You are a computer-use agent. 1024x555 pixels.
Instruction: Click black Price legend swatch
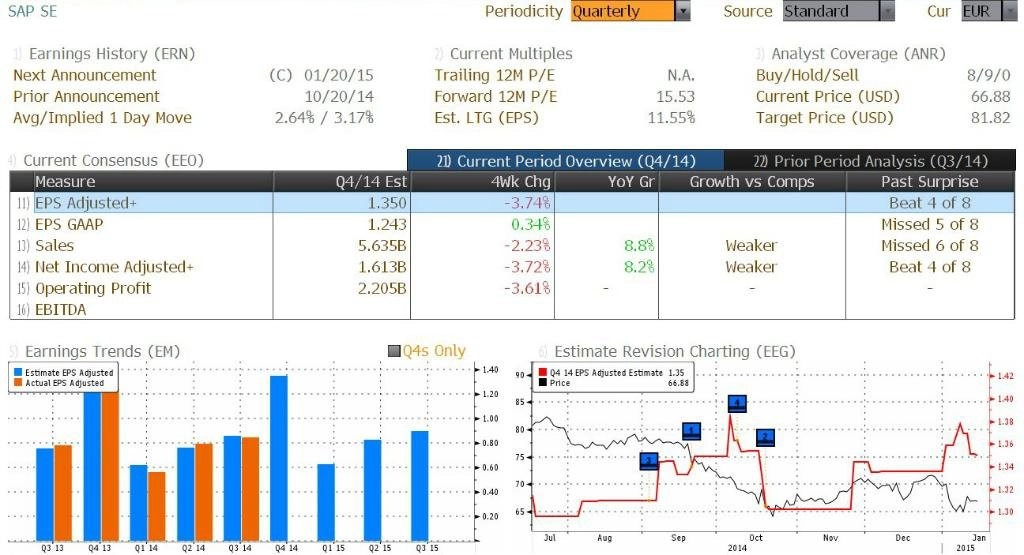point(543,383)
